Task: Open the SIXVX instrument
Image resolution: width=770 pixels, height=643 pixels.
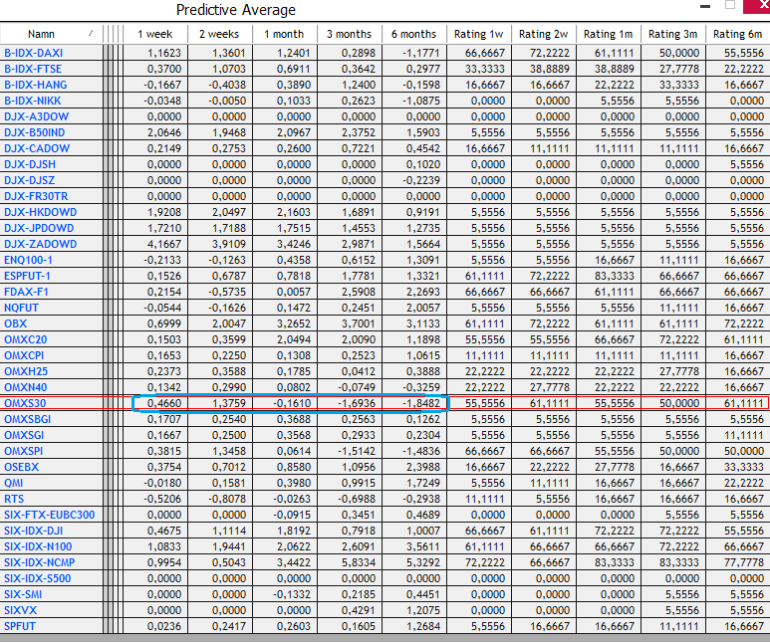Action: pyautogui.click(x=21, y=610)
